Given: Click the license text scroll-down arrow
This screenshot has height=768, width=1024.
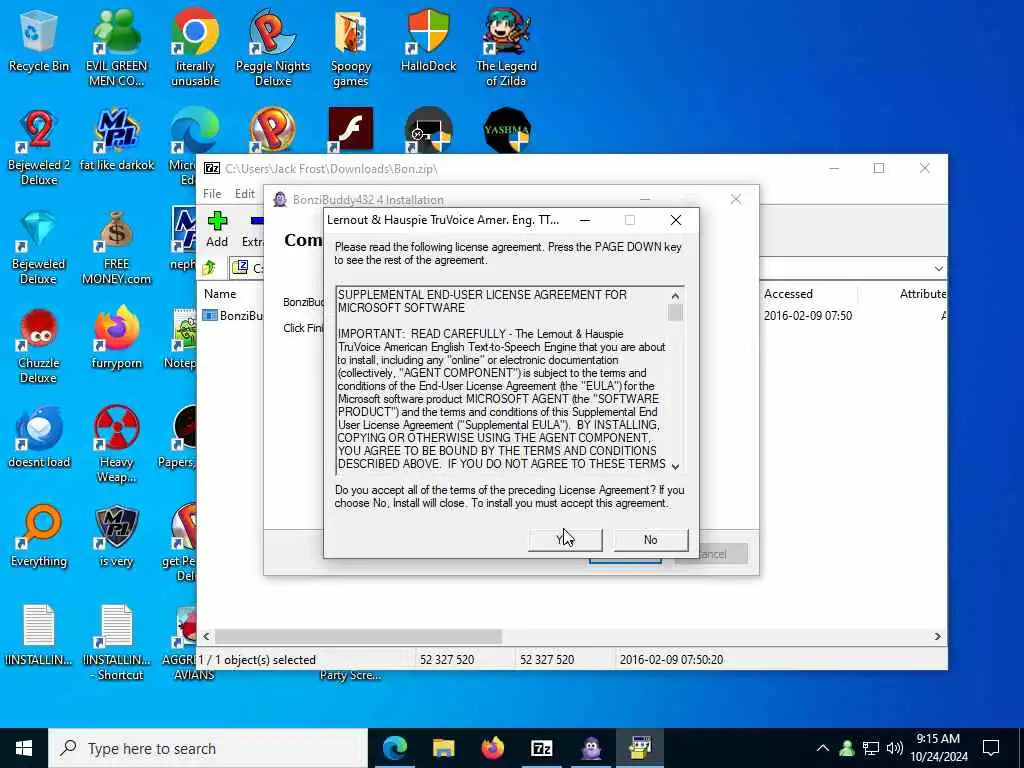Looking at the screenshot, I should point(675,466).
